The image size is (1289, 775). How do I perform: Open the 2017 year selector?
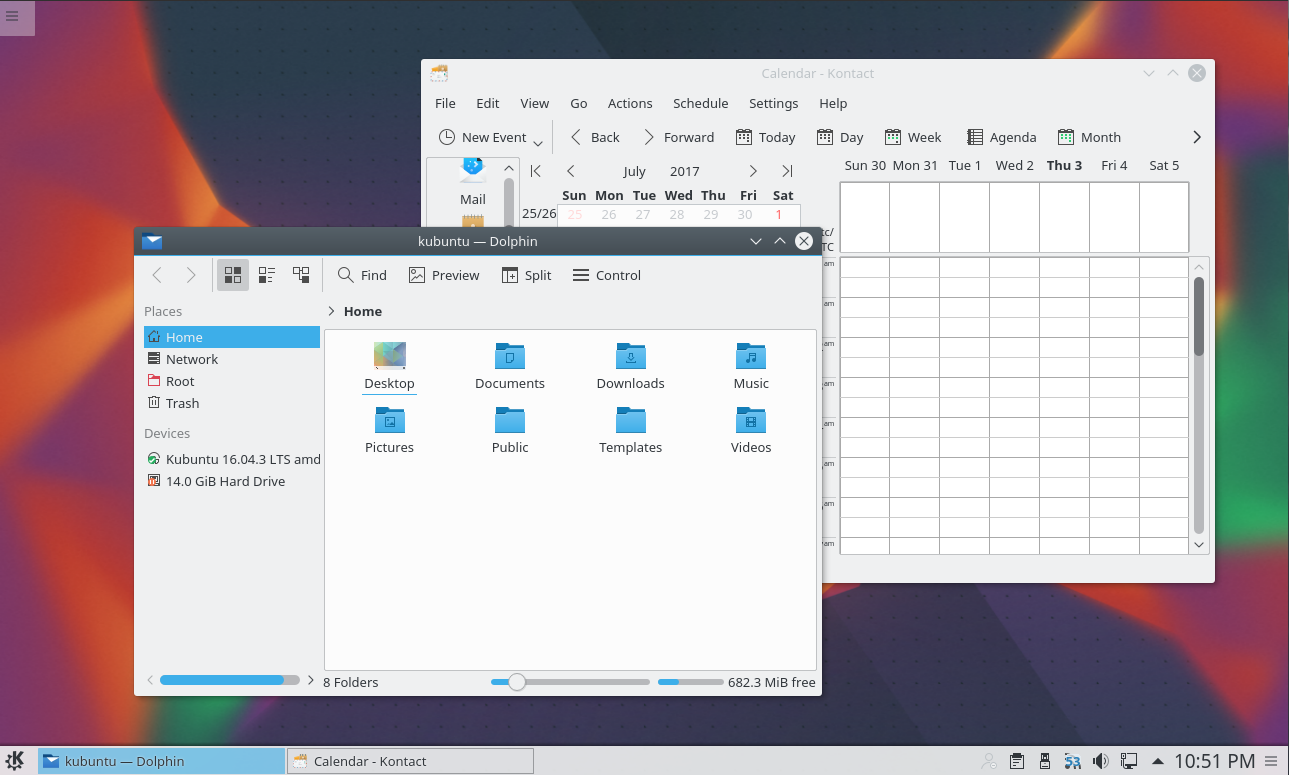coord(685,171)
